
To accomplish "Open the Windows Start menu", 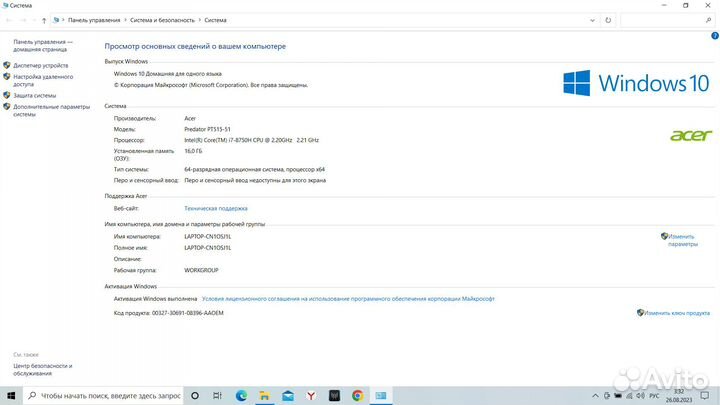I will pyautogui.click(x=11, y=395).
